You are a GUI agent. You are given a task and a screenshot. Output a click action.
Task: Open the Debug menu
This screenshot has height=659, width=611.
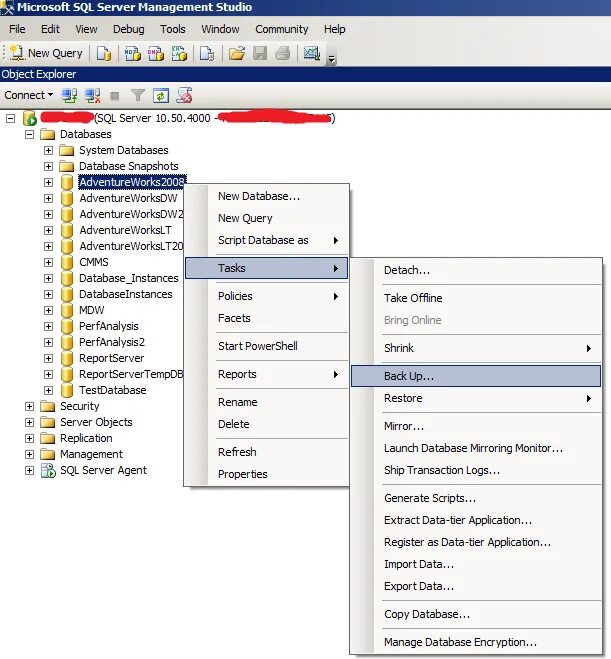point(129,29)
